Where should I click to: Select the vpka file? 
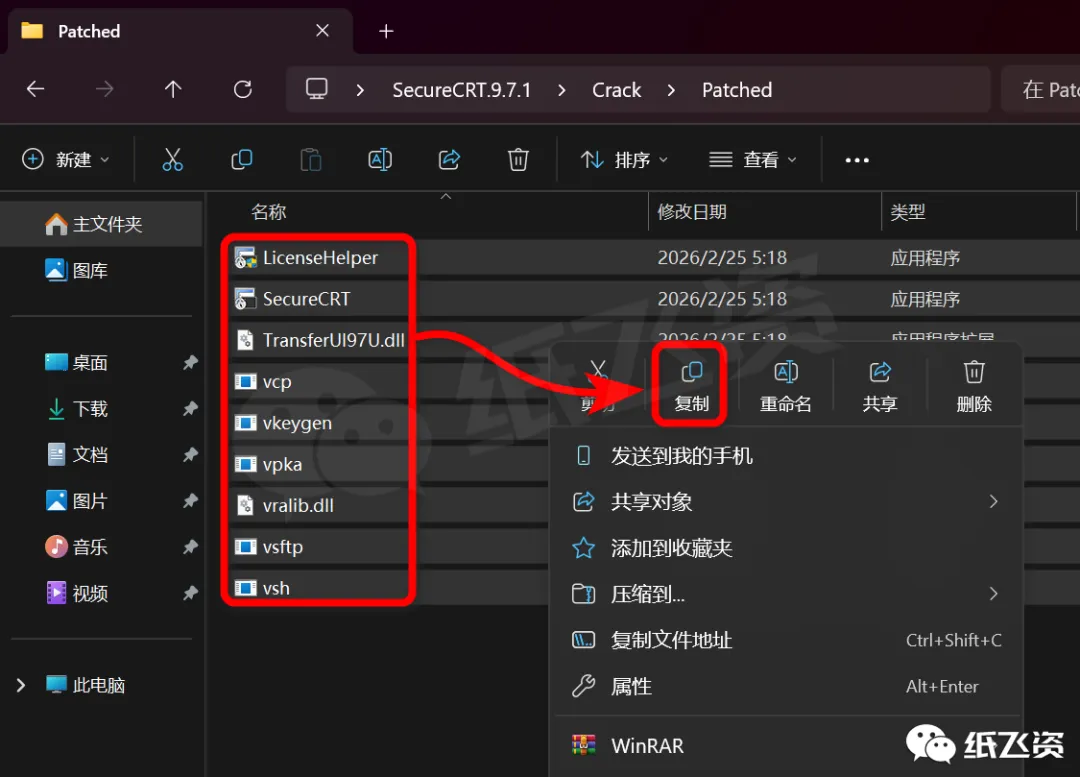tap(282, 464)
